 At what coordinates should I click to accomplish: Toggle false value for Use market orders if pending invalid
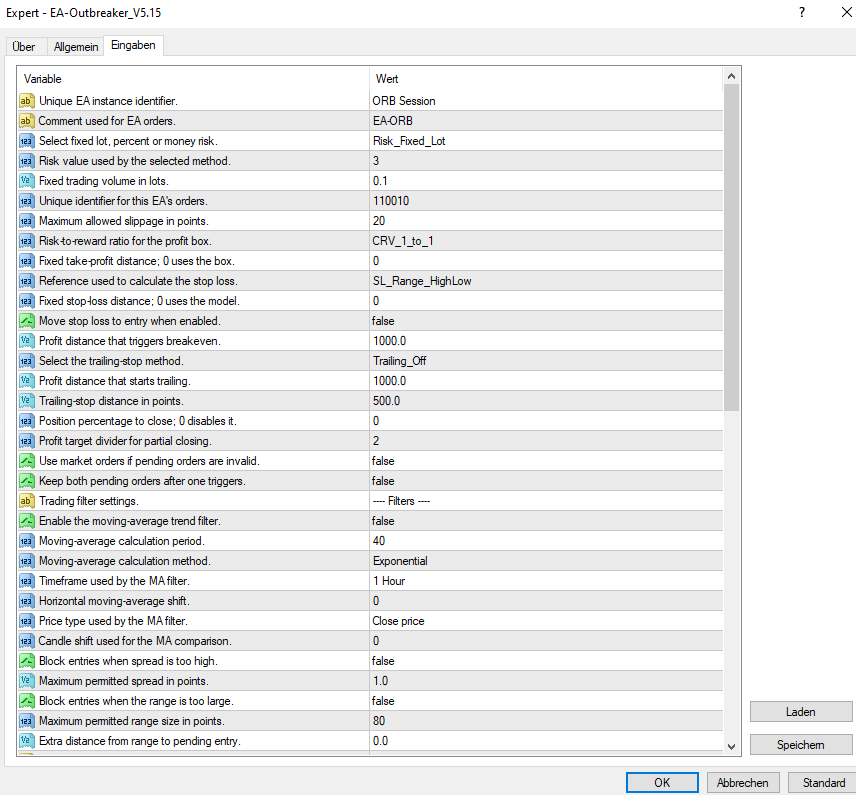coord(546,461)
